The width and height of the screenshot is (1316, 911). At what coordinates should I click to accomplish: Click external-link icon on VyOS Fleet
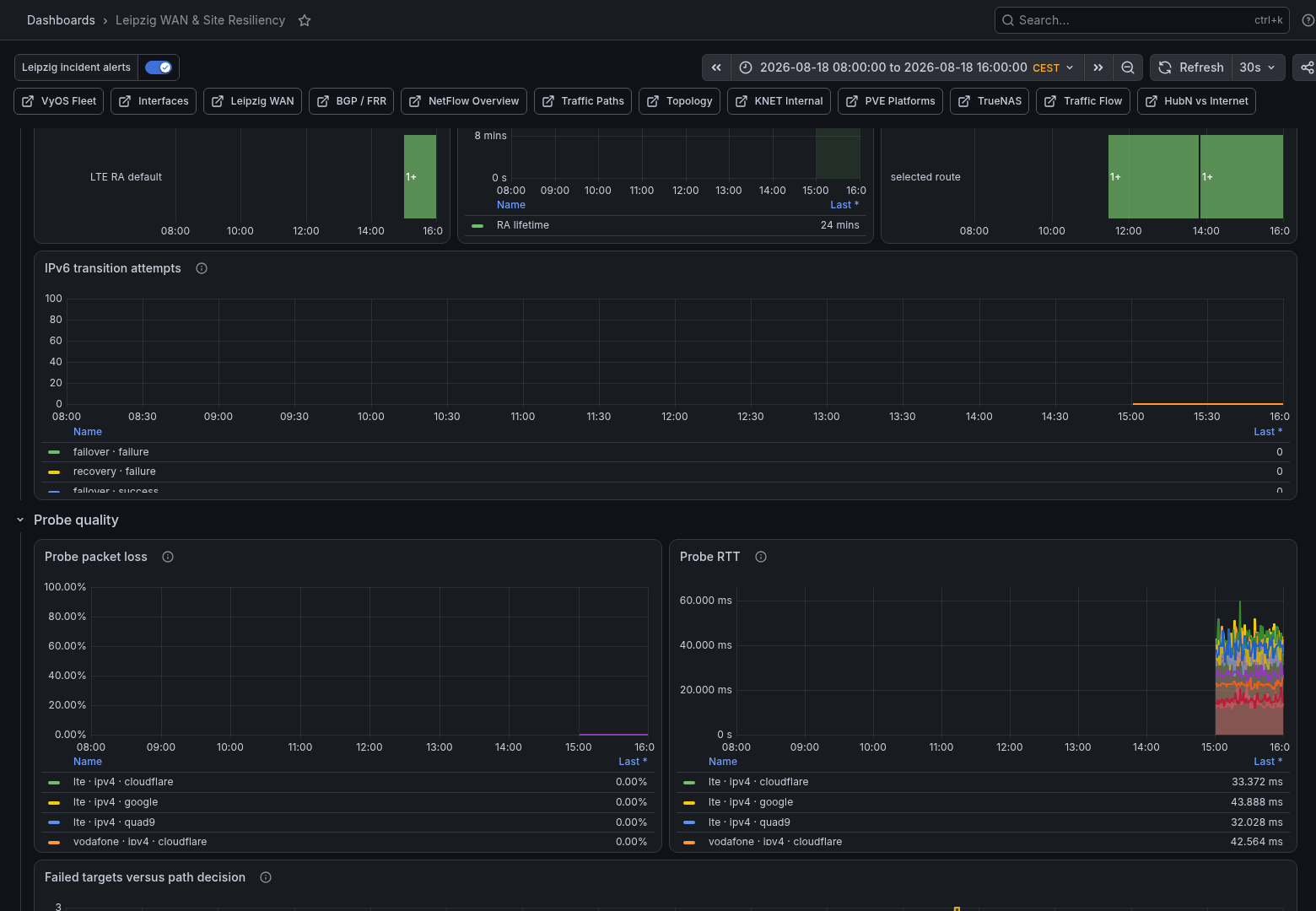click(28, 101)
